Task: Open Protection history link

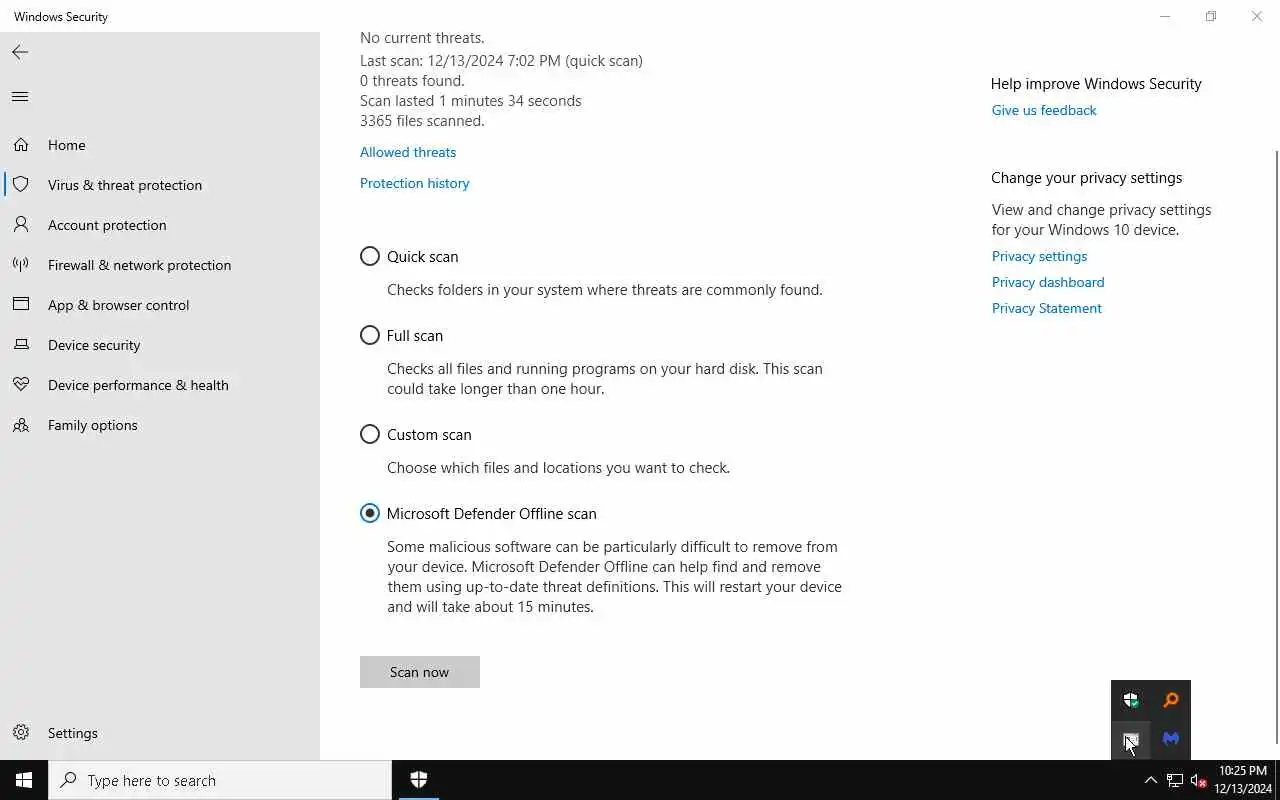Action: [414, 183]
